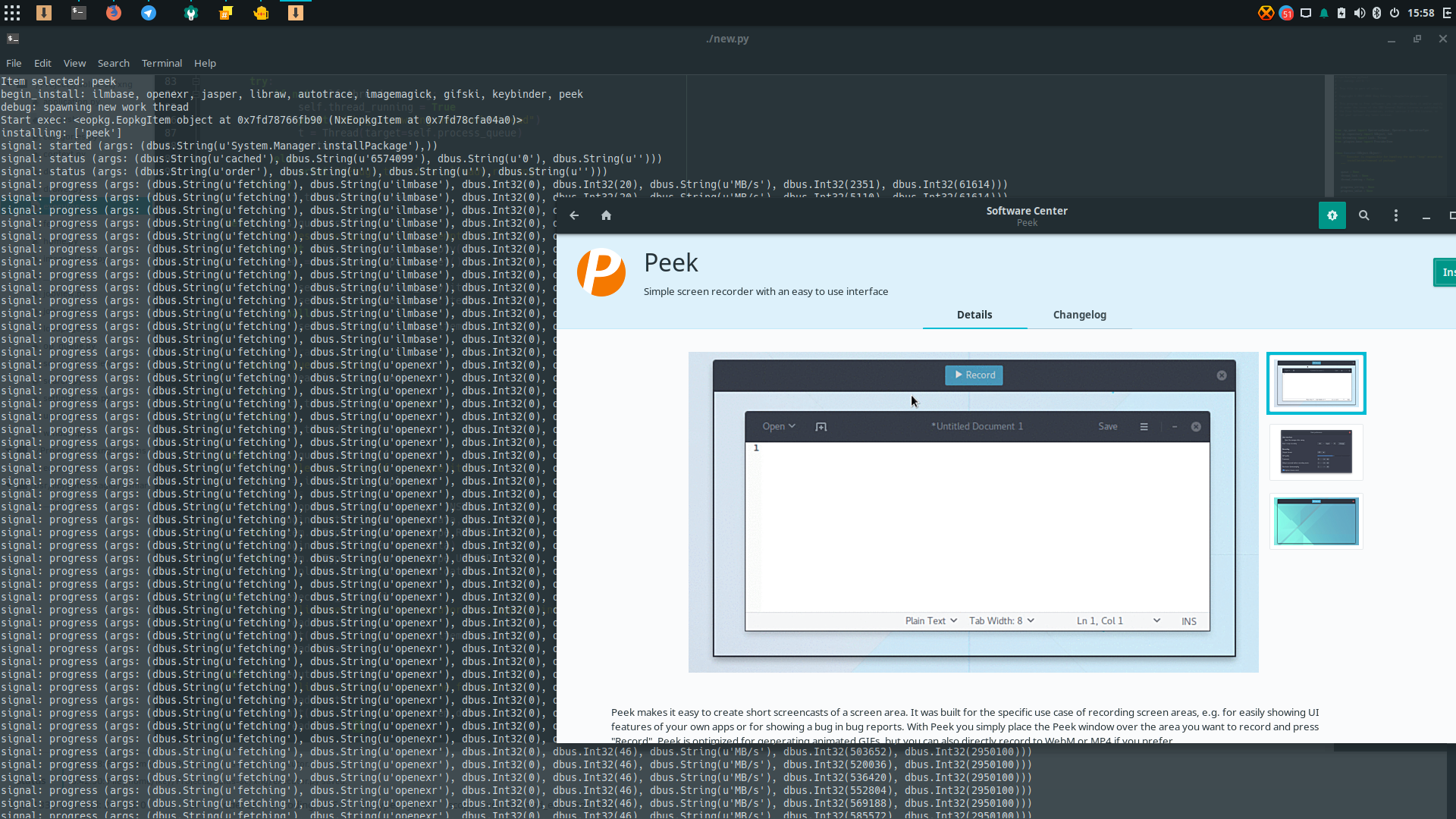
Task: Switch to the Details tab
Action: 974,315
